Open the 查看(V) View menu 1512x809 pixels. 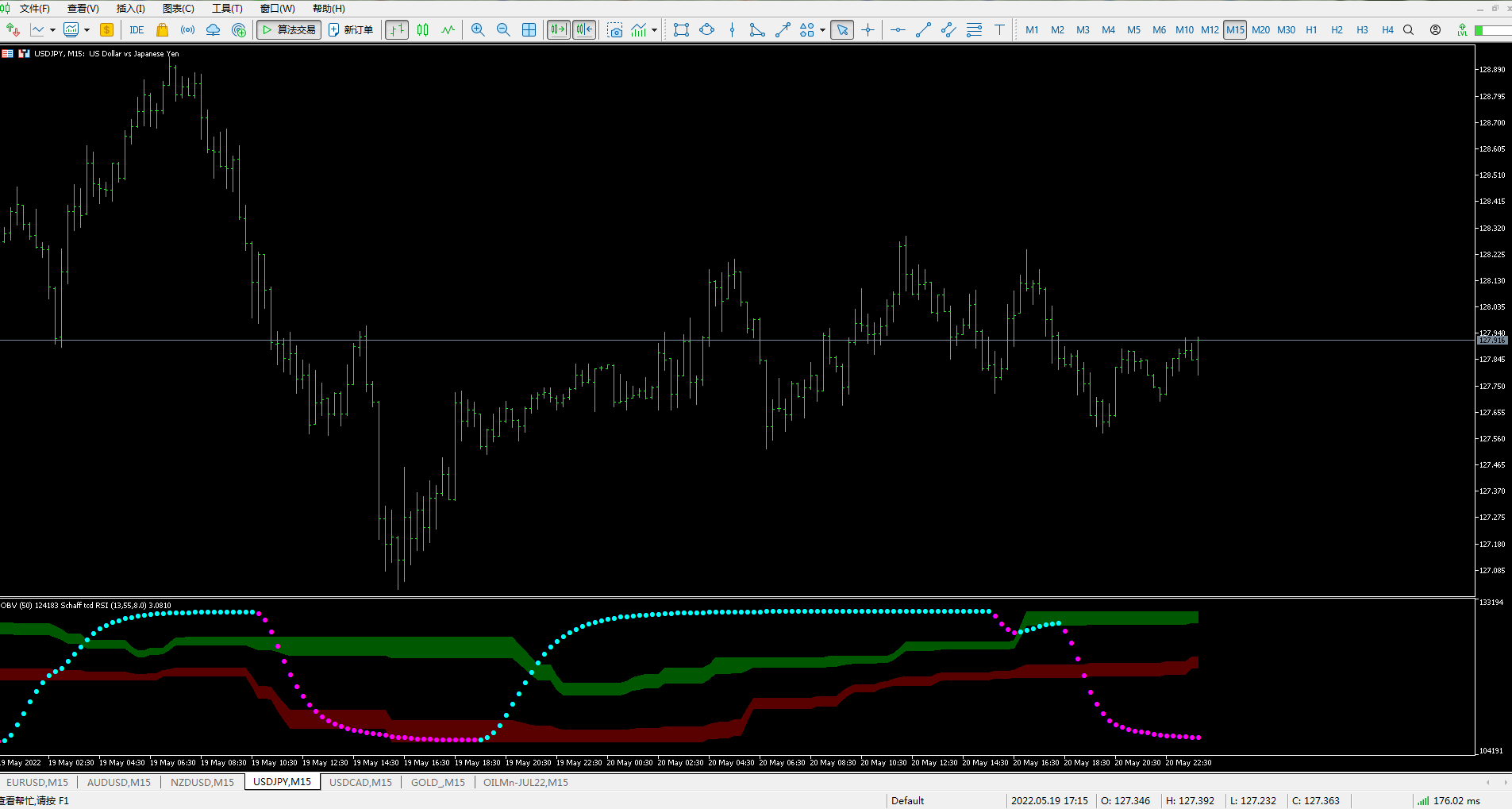click(x=83, y=9)
